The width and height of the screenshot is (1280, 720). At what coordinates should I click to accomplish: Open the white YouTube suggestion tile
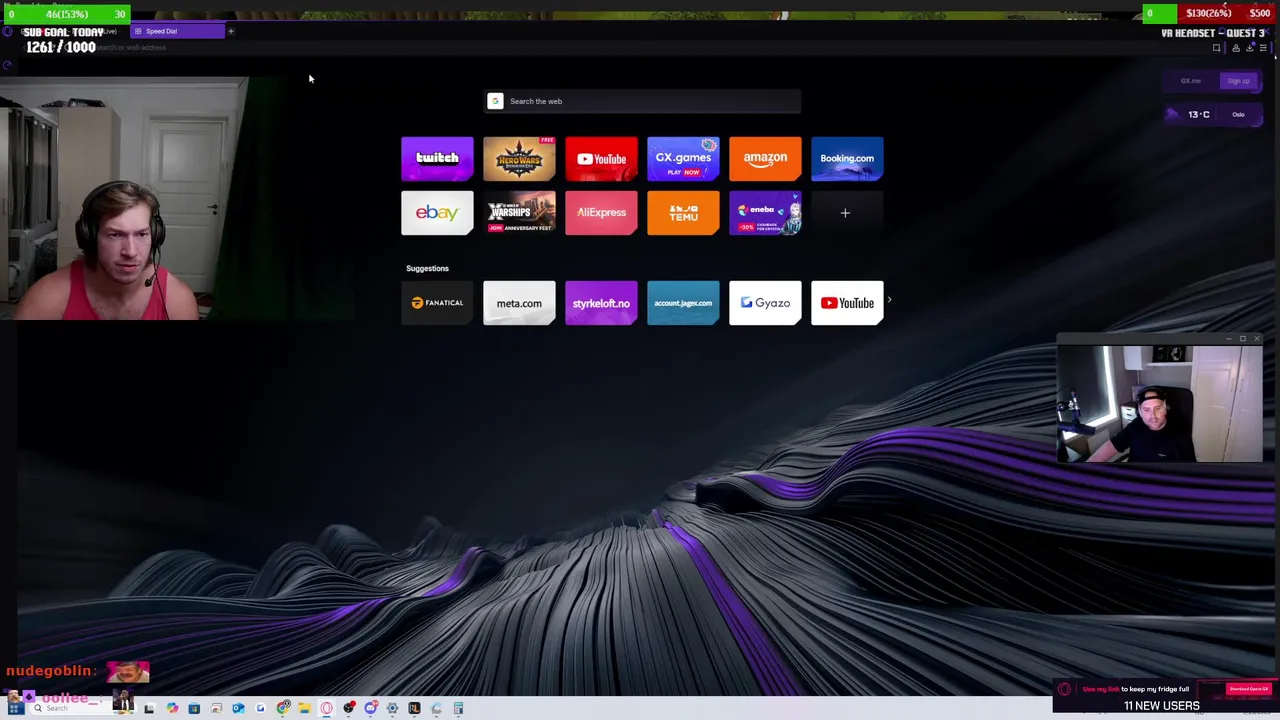point(847,303)
